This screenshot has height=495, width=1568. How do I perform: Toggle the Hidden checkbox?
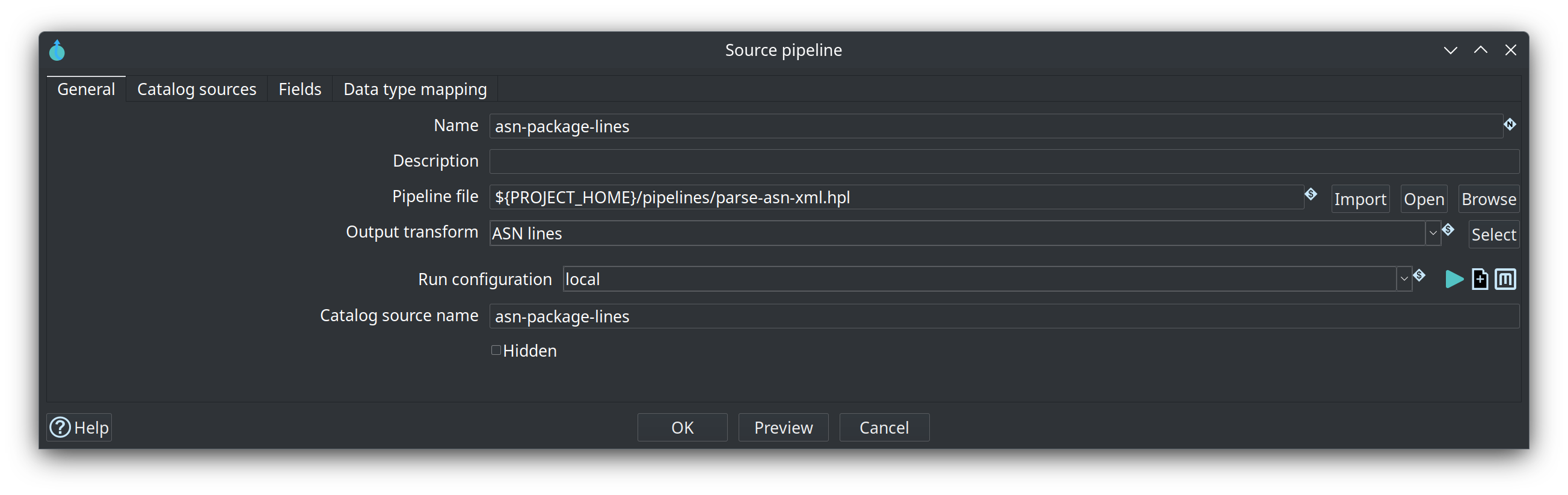pos(496,350)
